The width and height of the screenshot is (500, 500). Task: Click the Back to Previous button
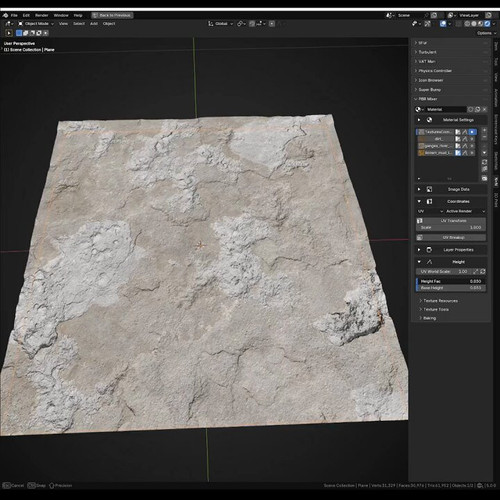pyautogui.click(x=112, y=15)
